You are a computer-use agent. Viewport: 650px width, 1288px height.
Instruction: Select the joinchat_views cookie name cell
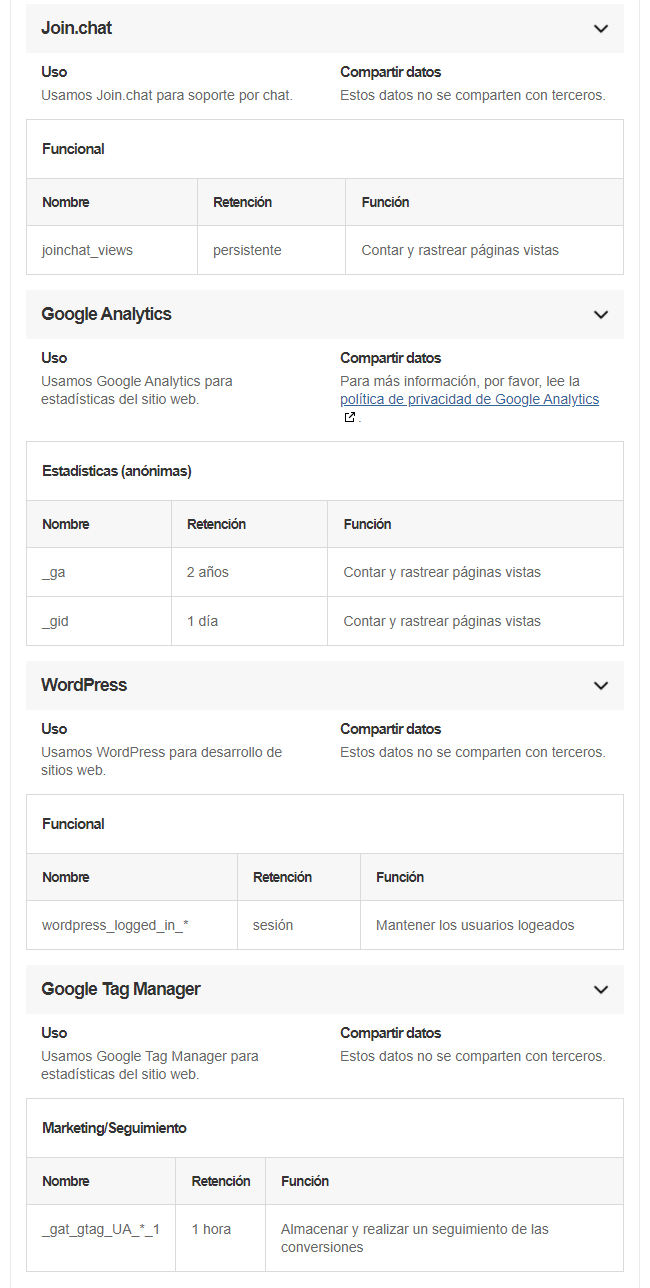pos(112,250)
